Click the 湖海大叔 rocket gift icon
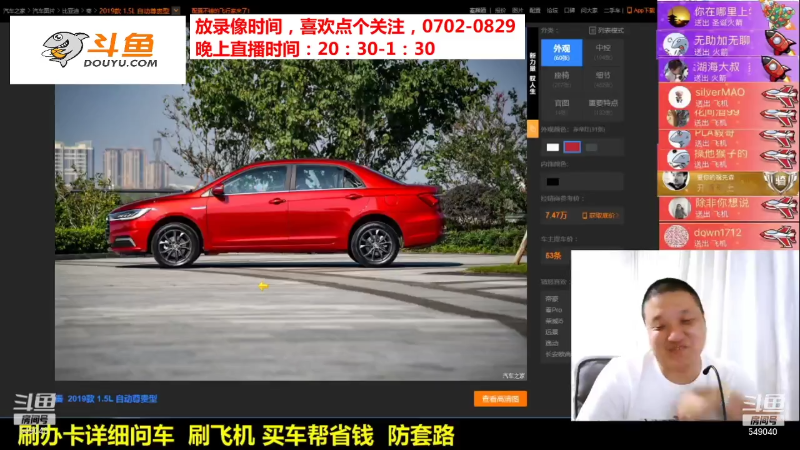800x450 pixels. pyautogui.click(x=776, y=68)
